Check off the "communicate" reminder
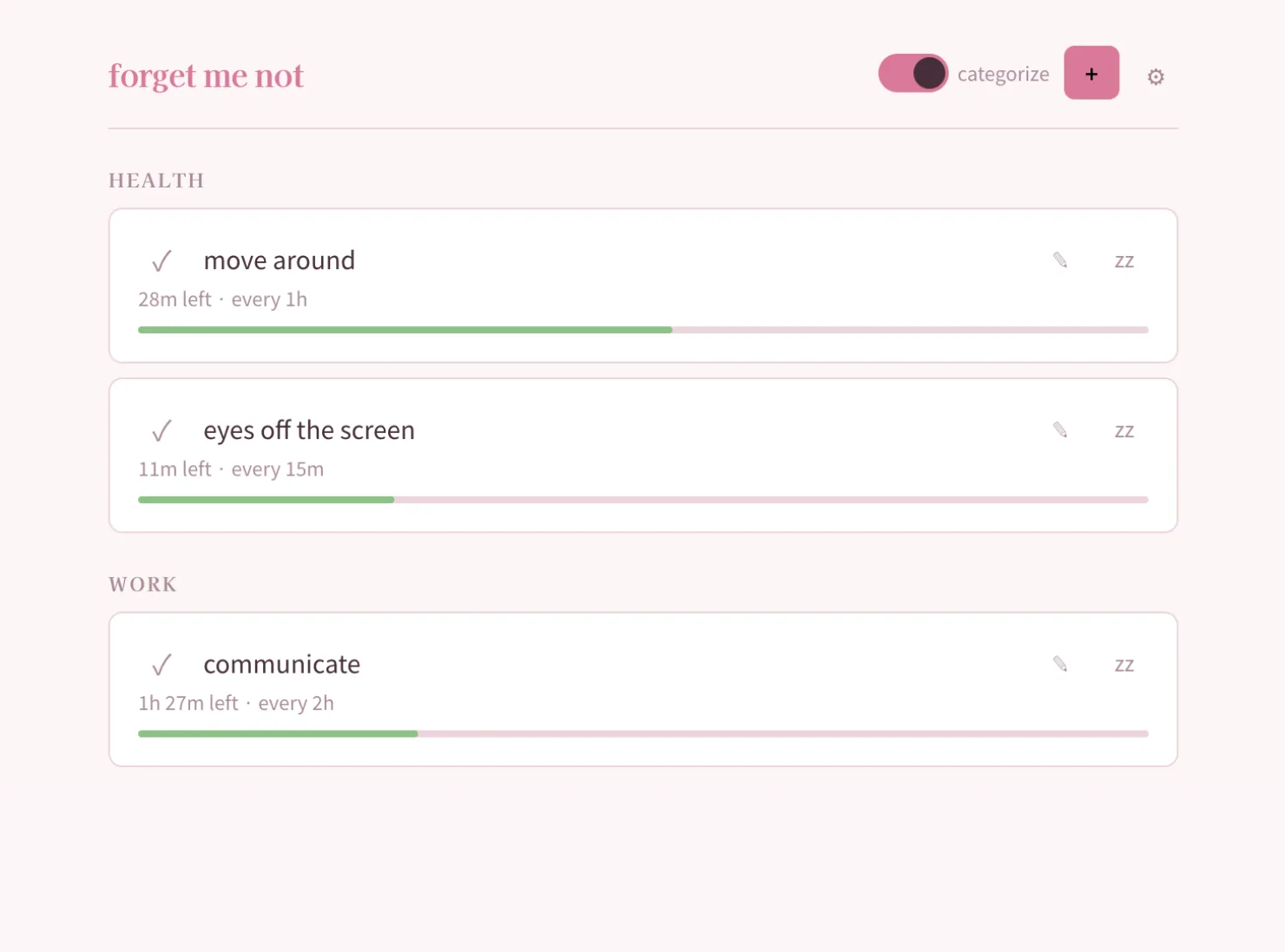This screenshot has width=1285, height=952. tap(161, 664)
